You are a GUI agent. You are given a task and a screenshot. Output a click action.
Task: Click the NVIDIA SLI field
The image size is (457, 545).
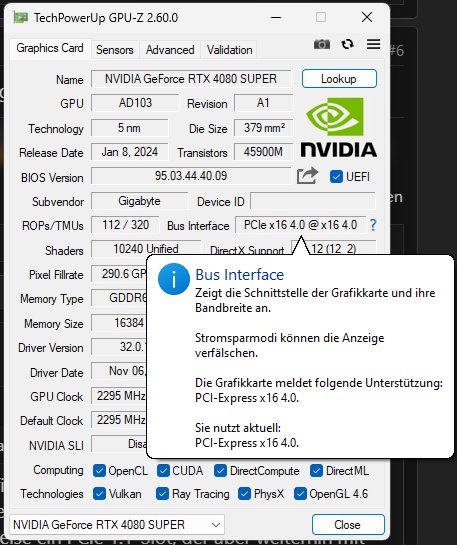[119, 444]
